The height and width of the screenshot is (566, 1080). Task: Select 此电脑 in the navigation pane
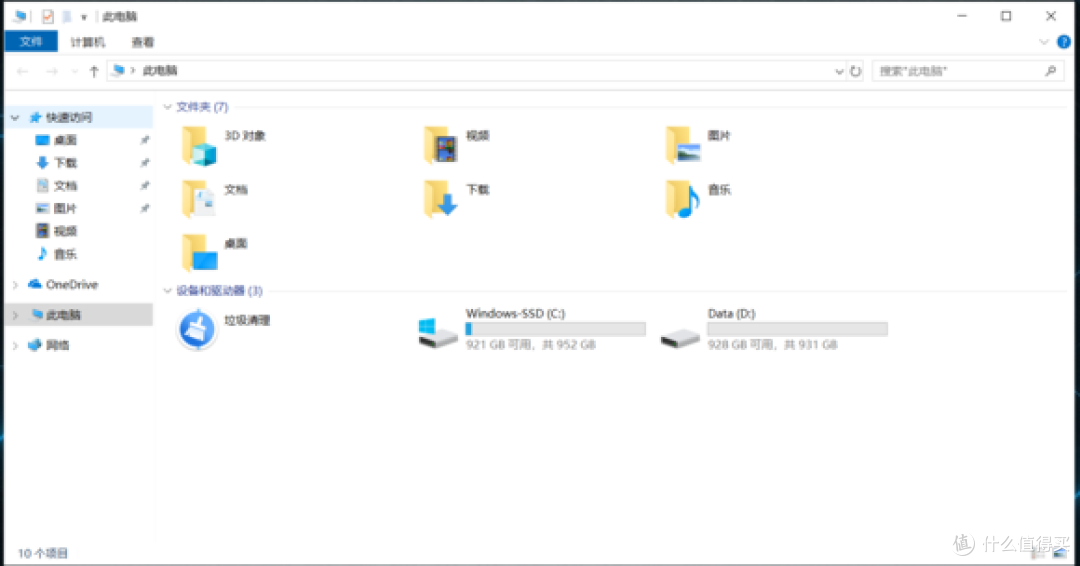pos(79,315)
